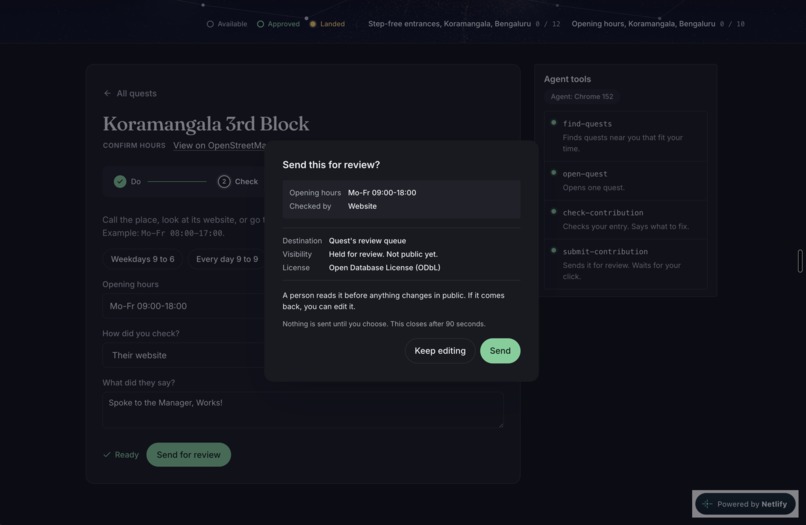The image size is (806, 525).
Task: Select the find-quests agent tool
Action: coord(626,136)
